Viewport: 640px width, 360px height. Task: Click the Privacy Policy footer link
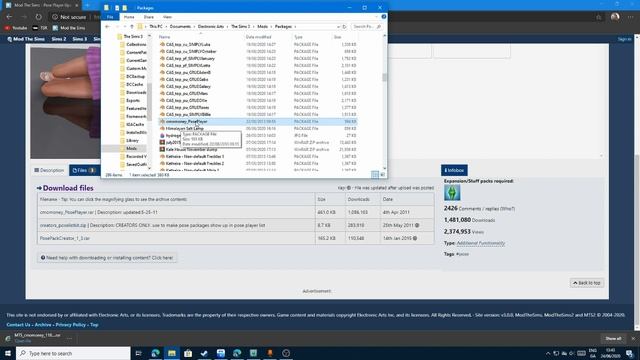(71, 325)
